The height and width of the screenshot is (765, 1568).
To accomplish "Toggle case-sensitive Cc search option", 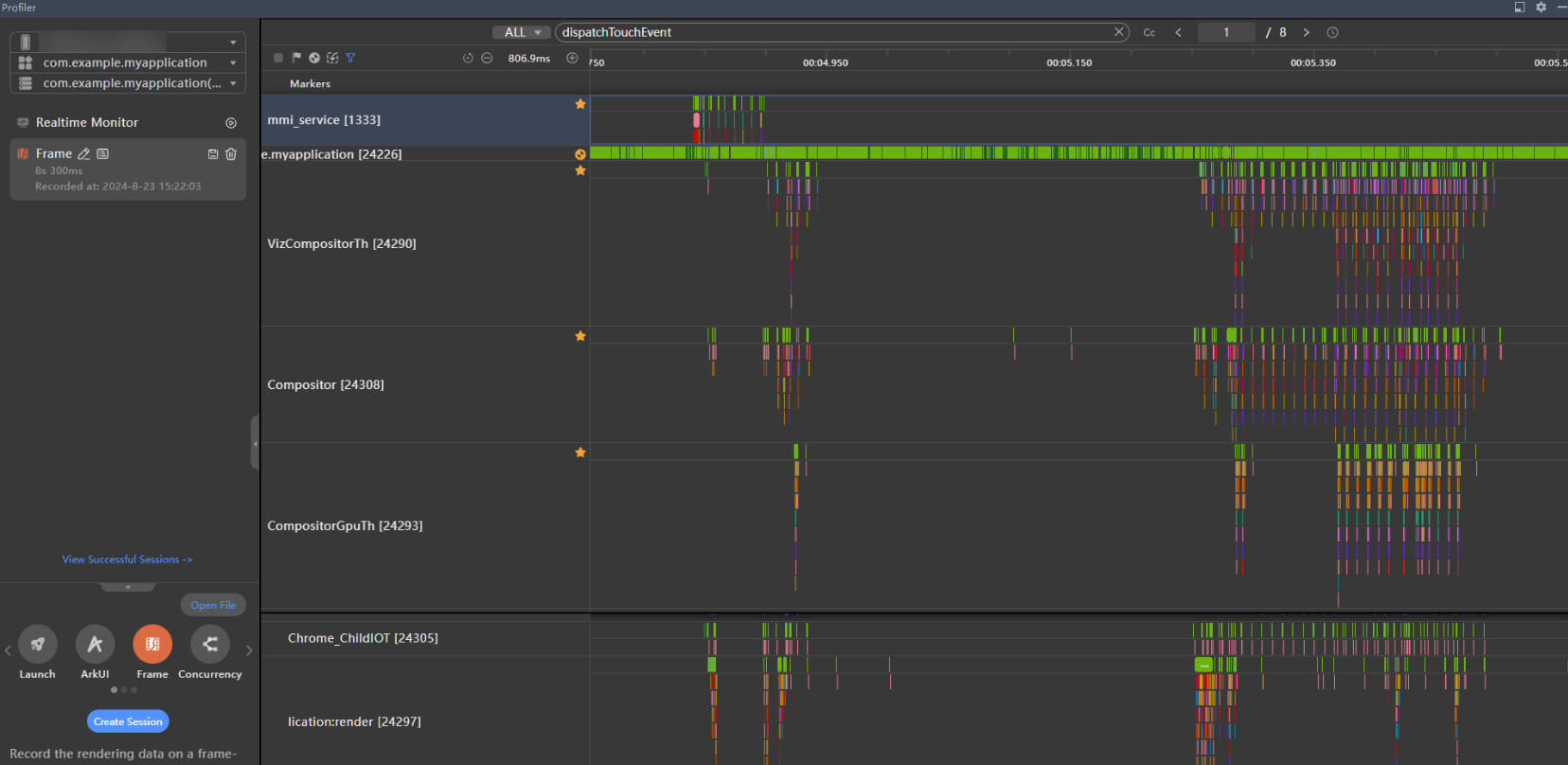I will pyautogui.click(x=1149, y=32).
